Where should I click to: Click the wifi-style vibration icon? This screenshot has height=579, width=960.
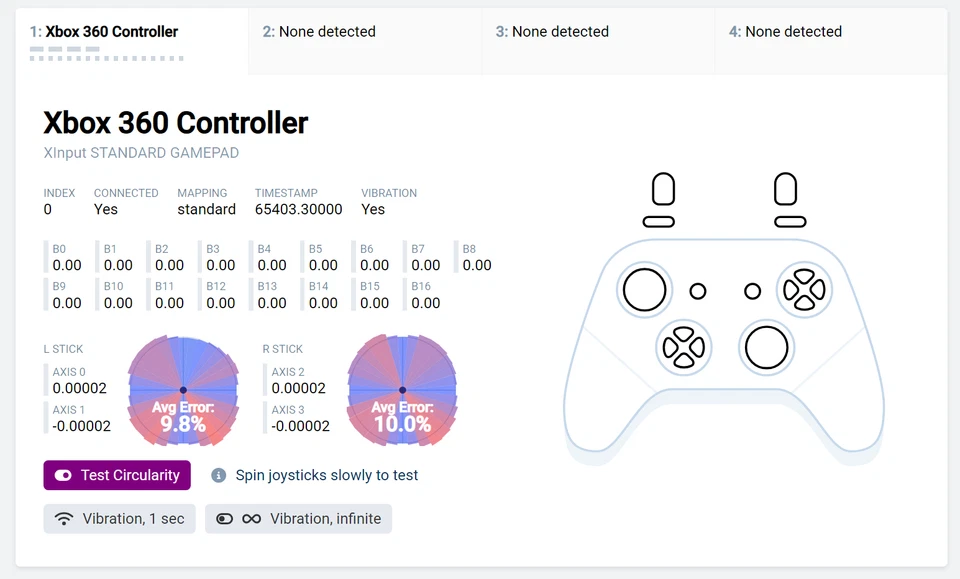[64, 518]
